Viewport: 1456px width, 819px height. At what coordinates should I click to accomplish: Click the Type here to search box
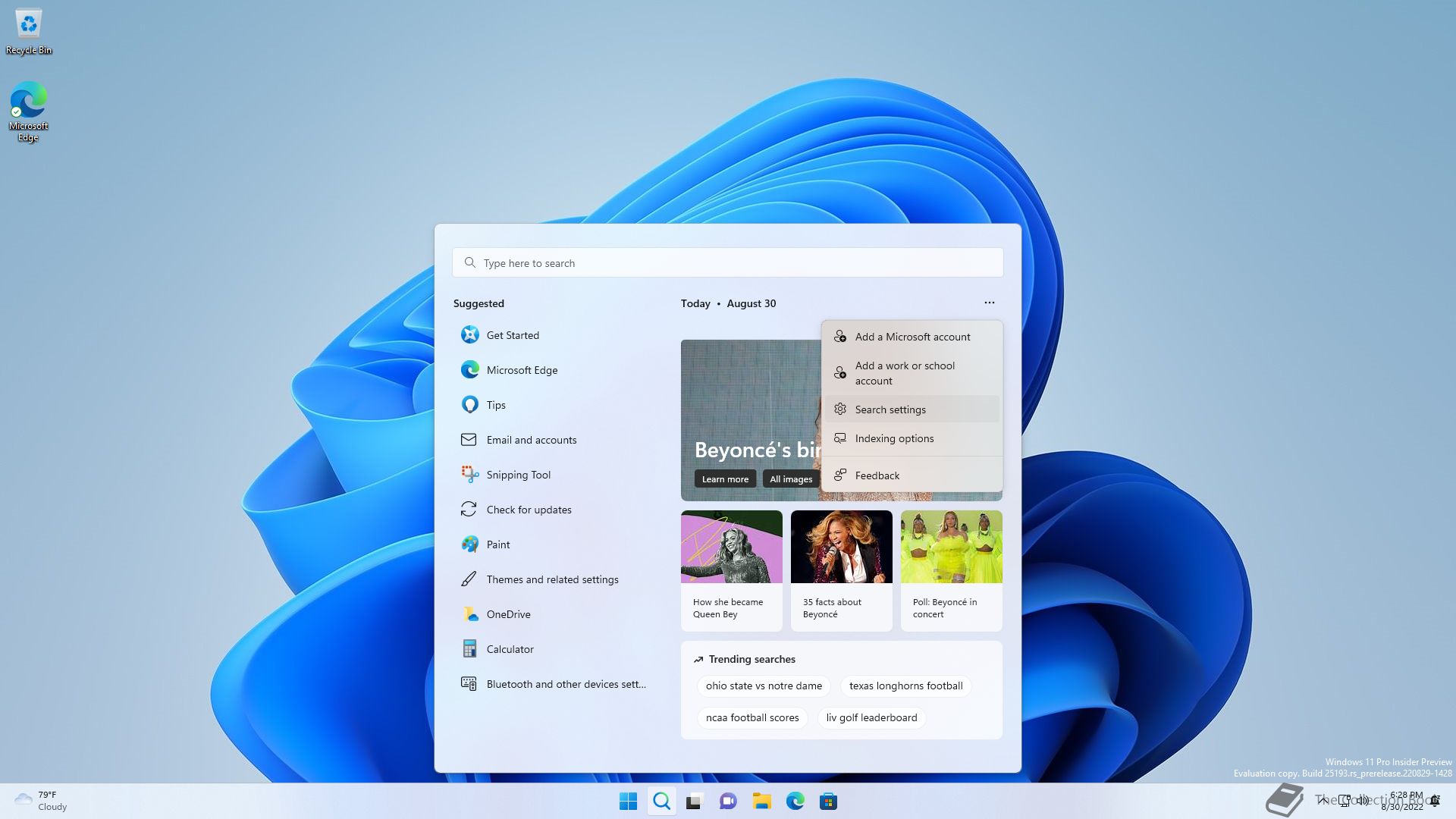[728, 262]
